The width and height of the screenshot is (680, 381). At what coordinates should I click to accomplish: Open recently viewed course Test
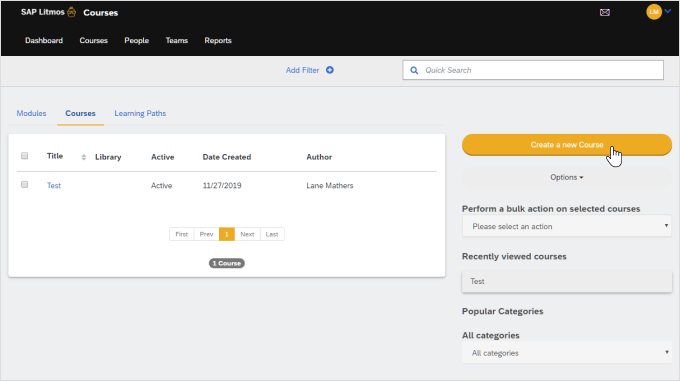(x=566, y=281)
